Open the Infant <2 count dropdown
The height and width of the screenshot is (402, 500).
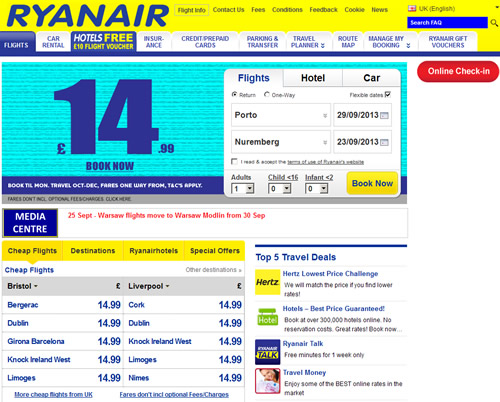coord(316,189)
